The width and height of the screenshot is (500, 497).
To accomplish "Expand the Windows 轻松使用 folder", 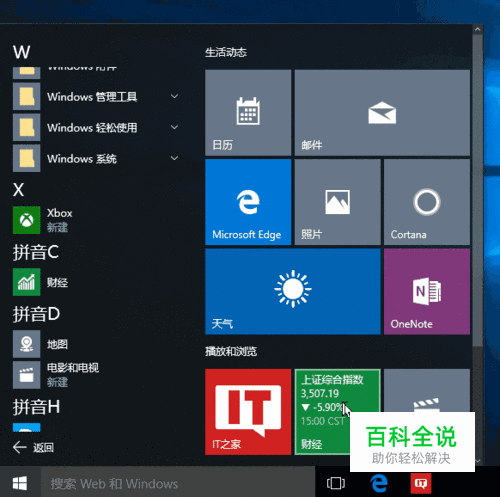I will [174, 127].
